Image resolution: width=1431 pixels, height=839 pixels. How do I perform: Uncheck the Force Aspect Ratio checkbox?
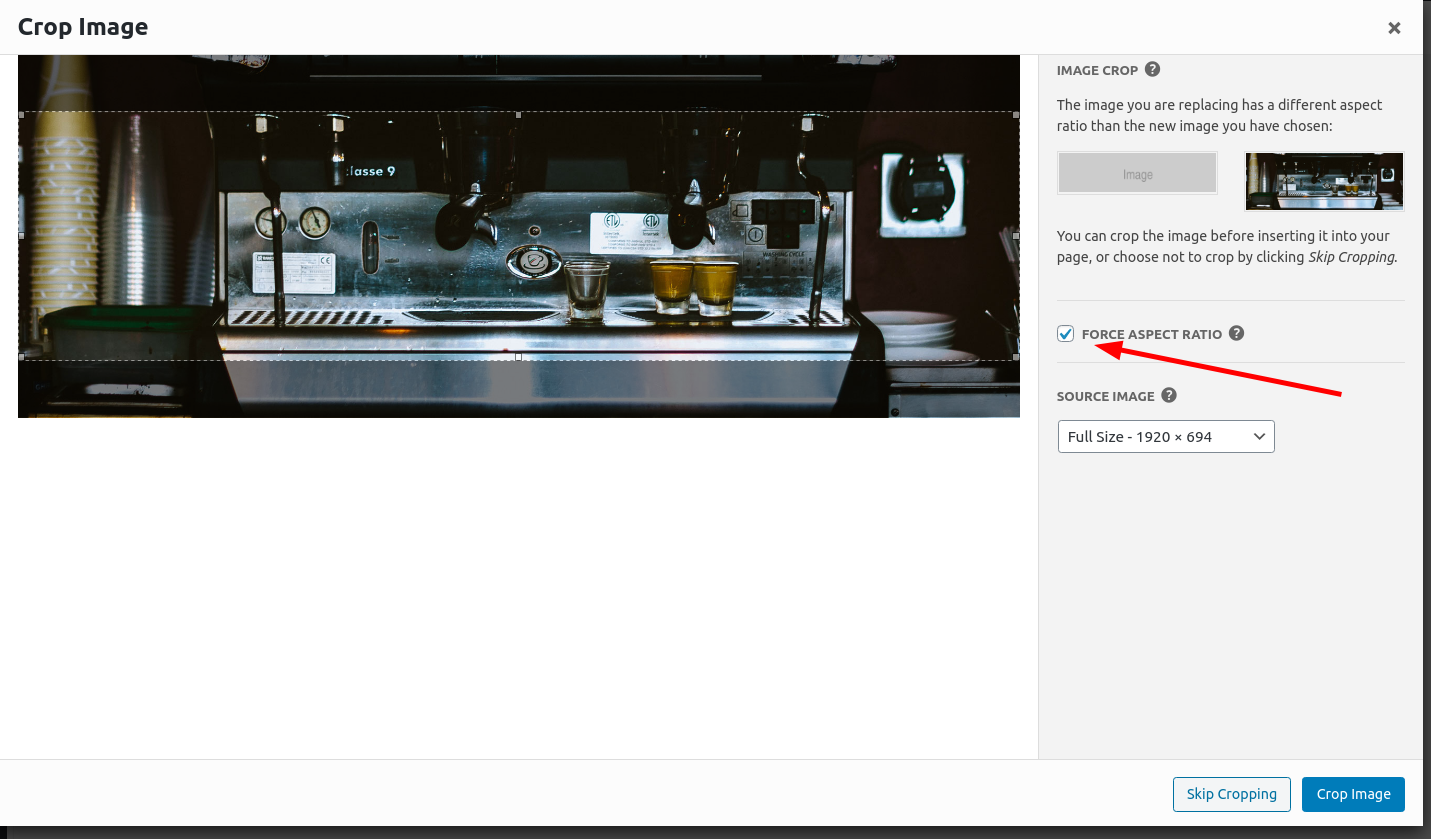pos(1066,334)
